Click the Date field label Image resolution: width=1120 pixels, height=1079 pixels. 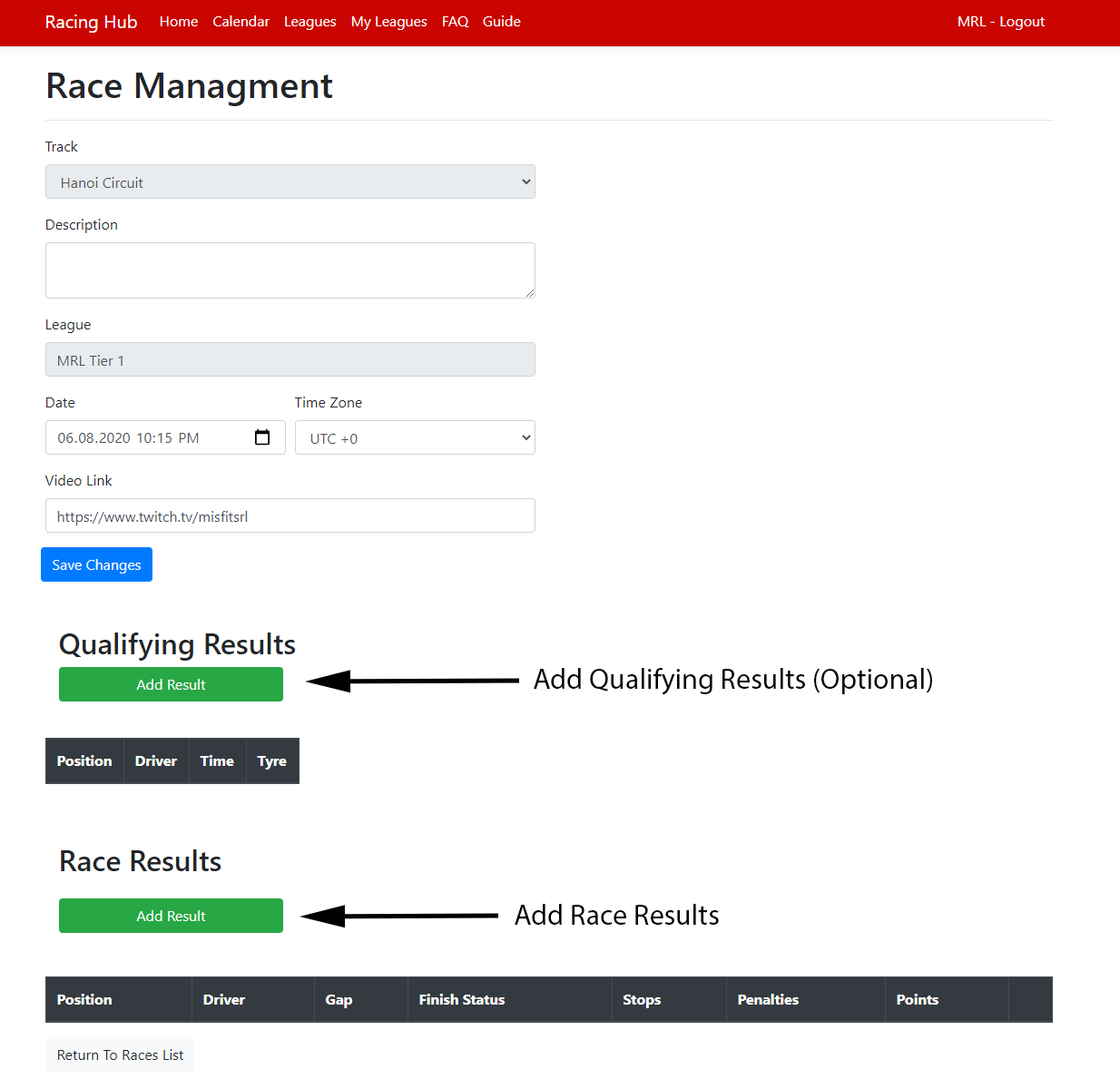(x=60, y=402)
